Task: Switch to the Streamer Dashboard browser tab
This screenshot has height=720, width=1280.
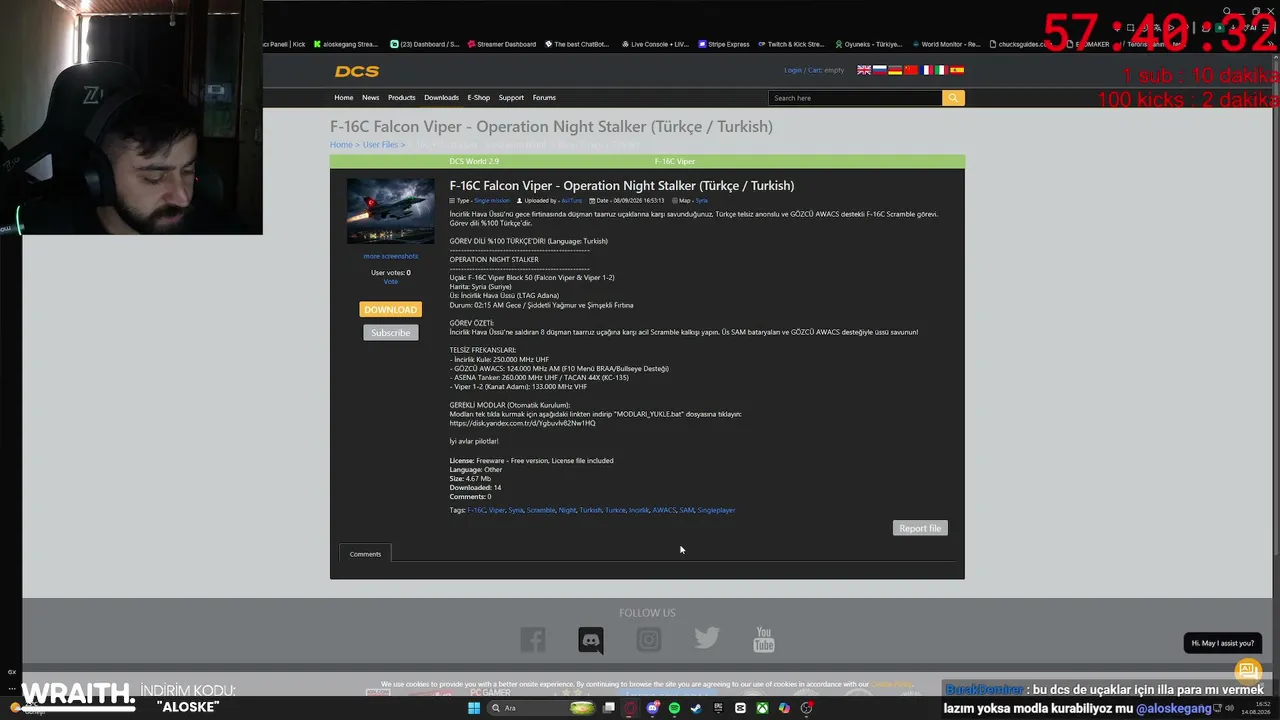Action: click(501, 44)
